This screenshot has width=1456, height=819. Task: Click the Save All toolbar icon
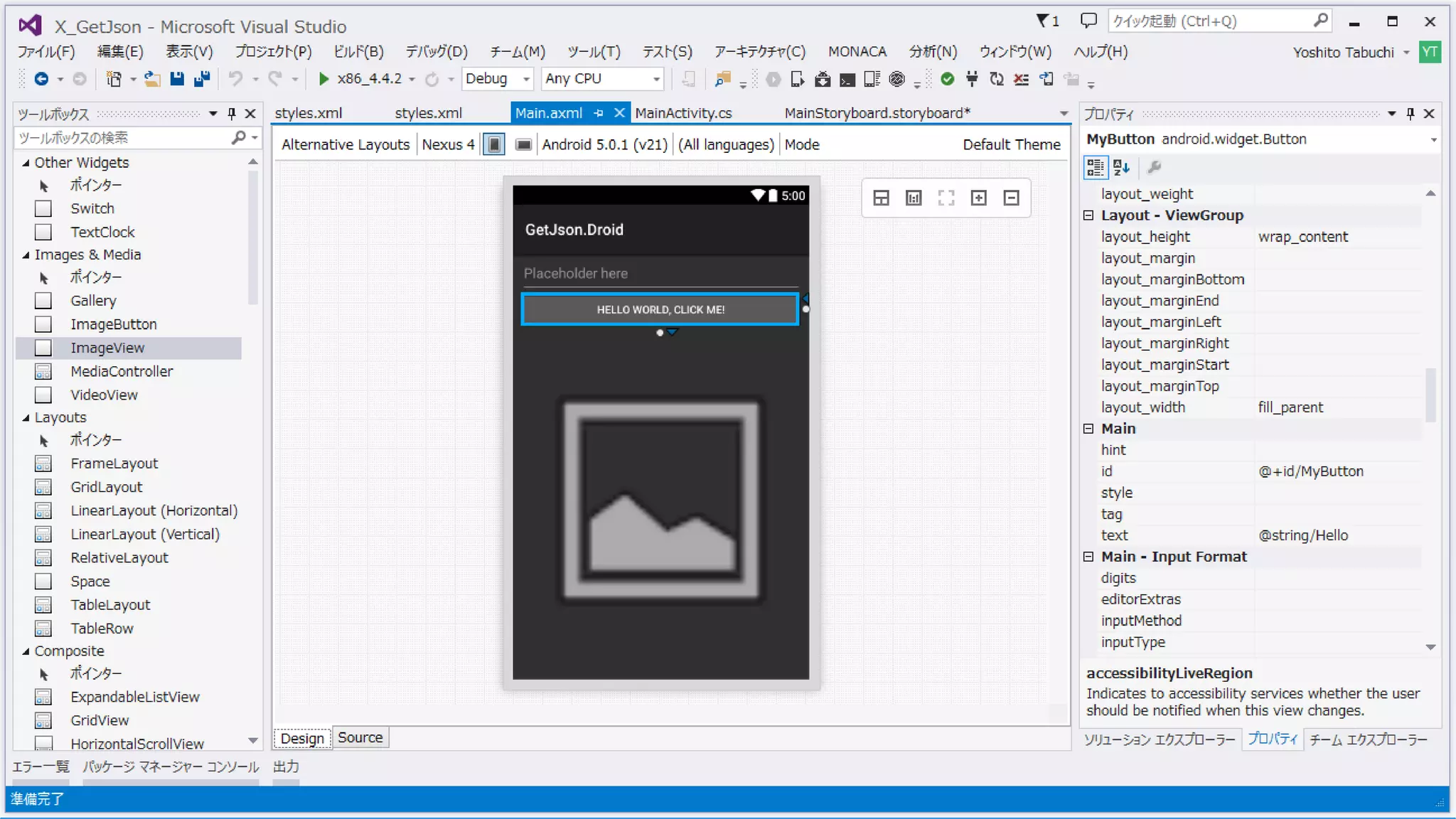[202, 79]
